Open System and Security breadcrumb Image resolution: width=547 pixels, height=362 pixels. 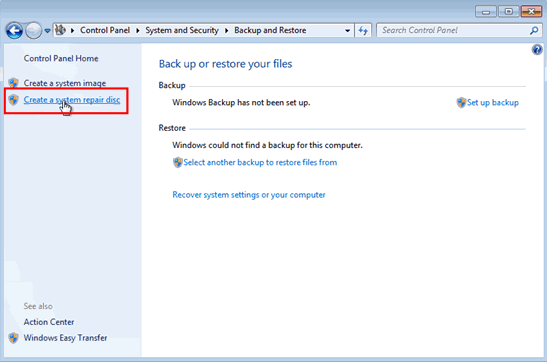pyautogui.click(x=182, y=30)
